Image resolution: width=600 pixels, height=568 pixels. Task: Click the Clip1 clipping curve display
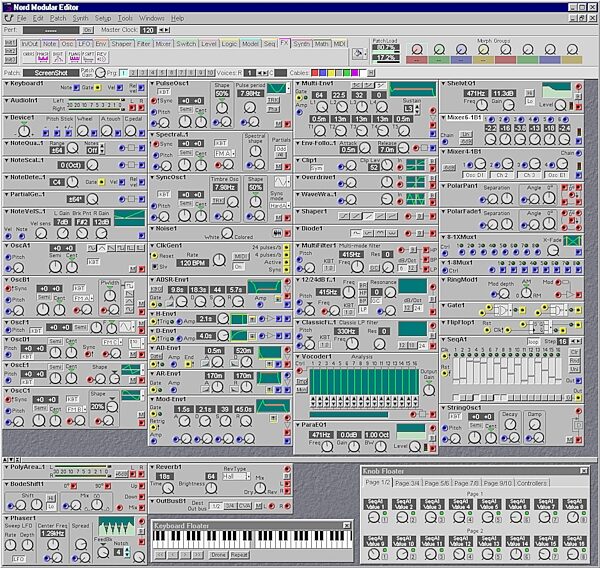(416, 165)
